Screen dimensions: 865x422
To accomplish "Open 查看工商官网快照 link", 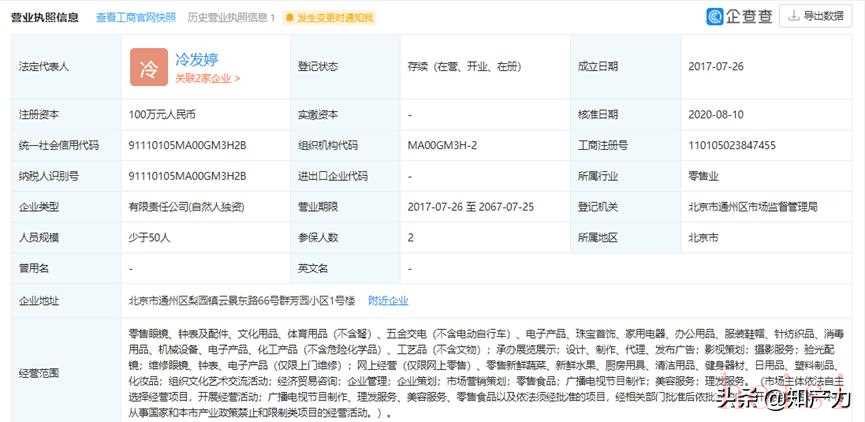I will tap(136, 17).
